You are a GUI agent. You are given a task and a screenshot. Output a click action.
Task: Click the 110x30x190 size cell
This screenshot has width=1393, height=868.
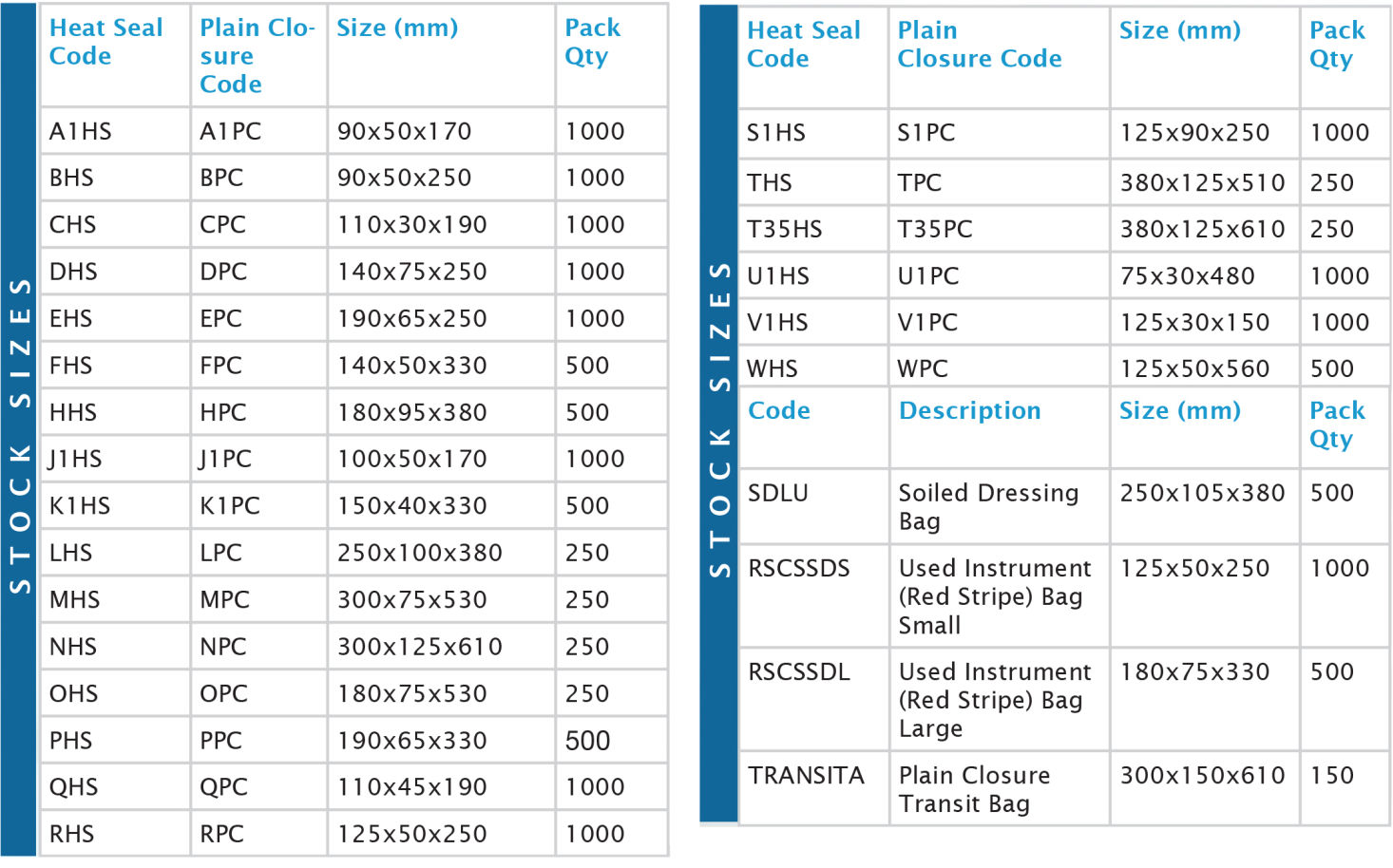pos(411,225)
